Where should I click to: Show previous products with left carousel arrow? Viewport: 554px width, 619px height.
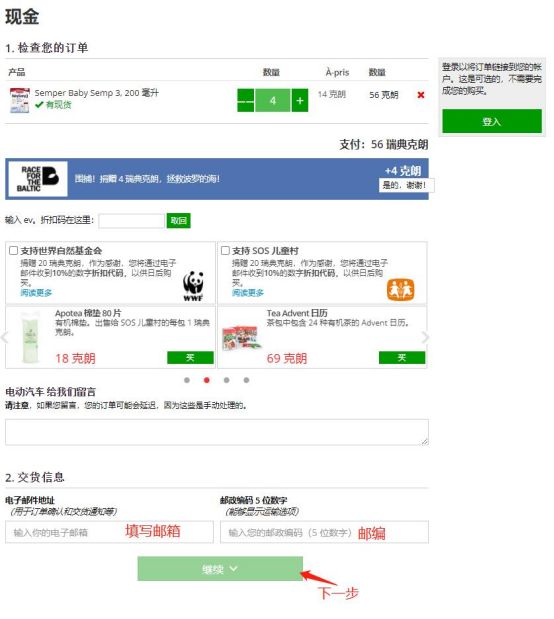pos(5,338)
